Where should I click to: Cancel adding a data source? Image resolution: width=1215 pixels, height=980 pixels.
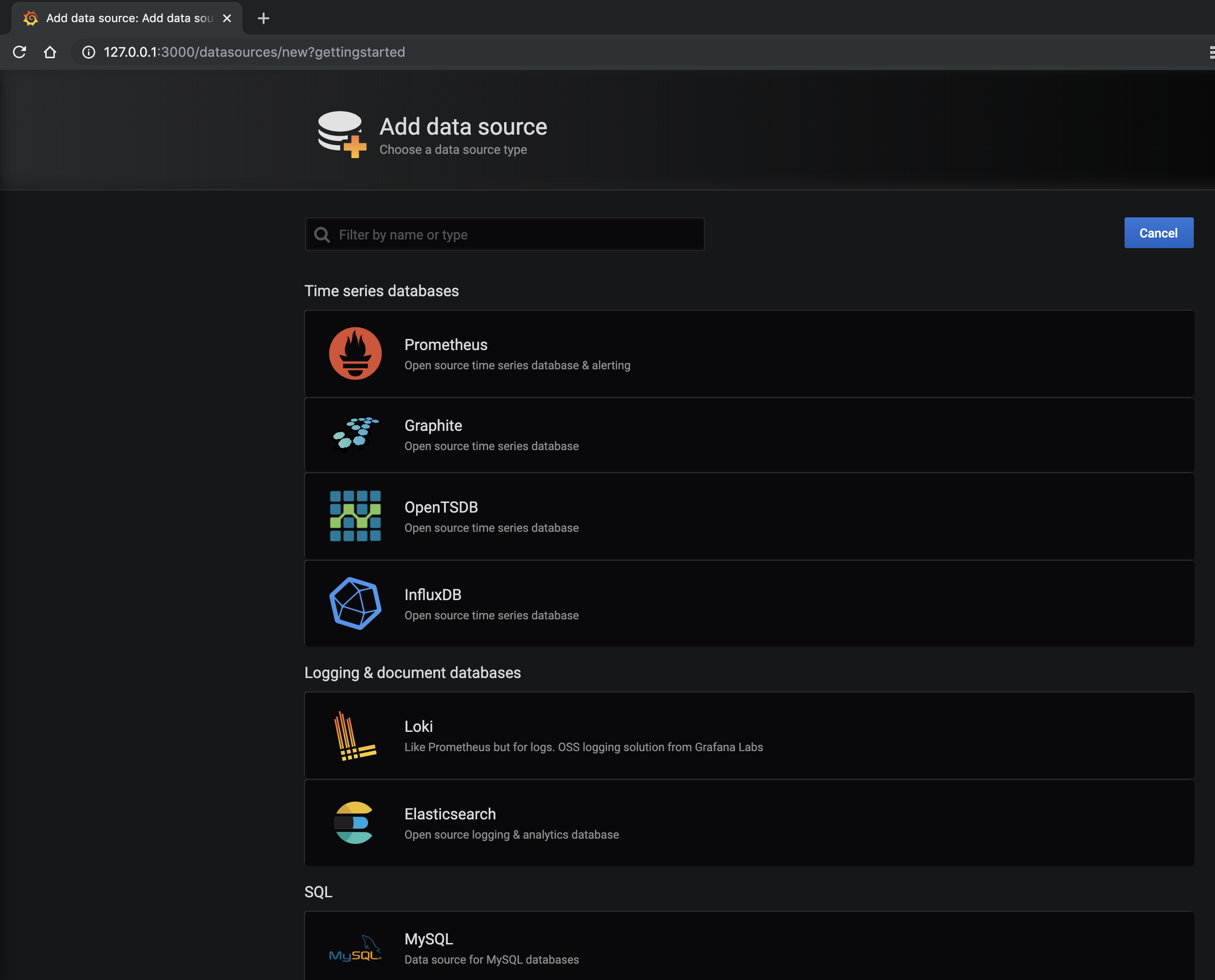tap(1159, 233)
